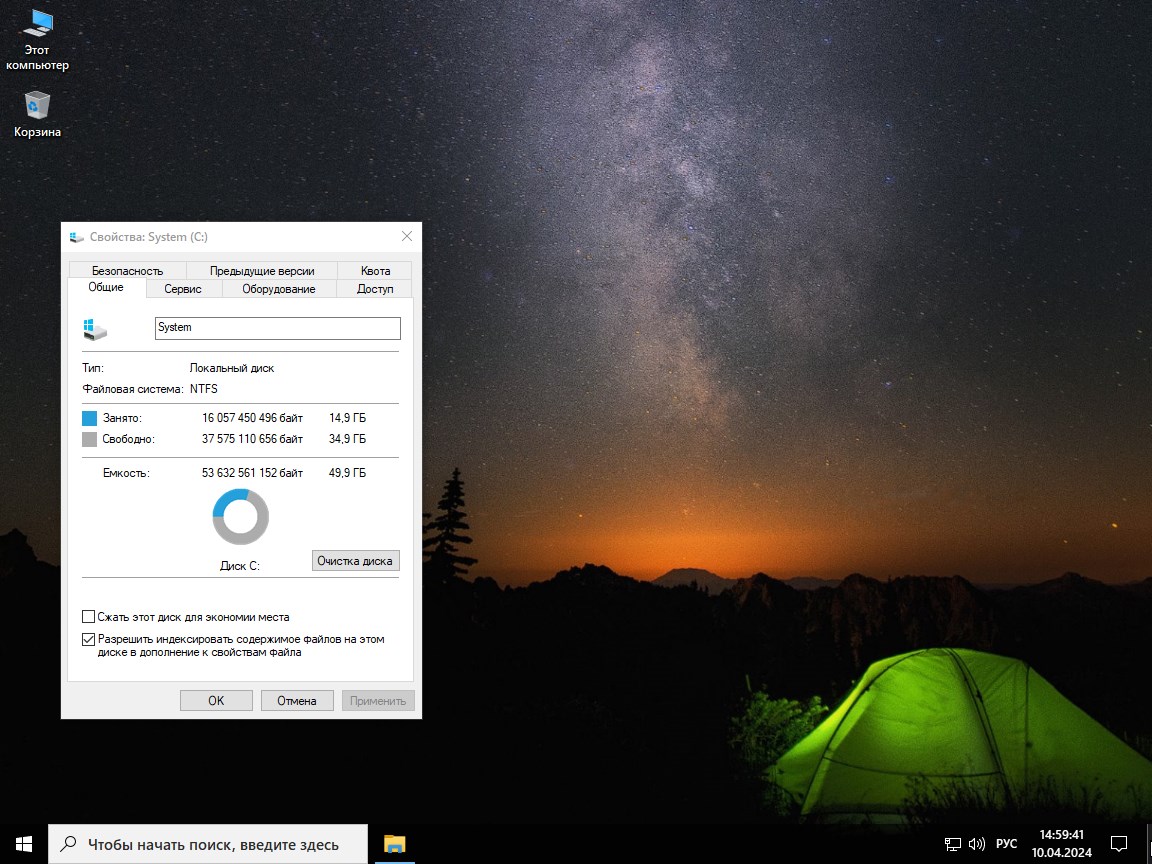Viewport: 1152px width, 864px height.
Task: Open the Windows Start menu
Action: [x=24, y=843]
